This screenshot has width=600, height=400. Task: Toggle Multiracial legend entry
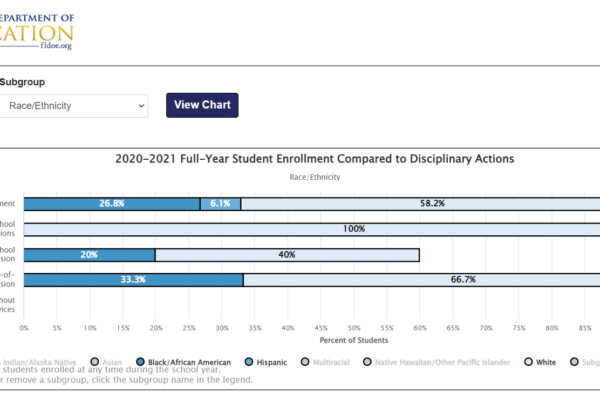pyautogui.click(x=325, y=362)
